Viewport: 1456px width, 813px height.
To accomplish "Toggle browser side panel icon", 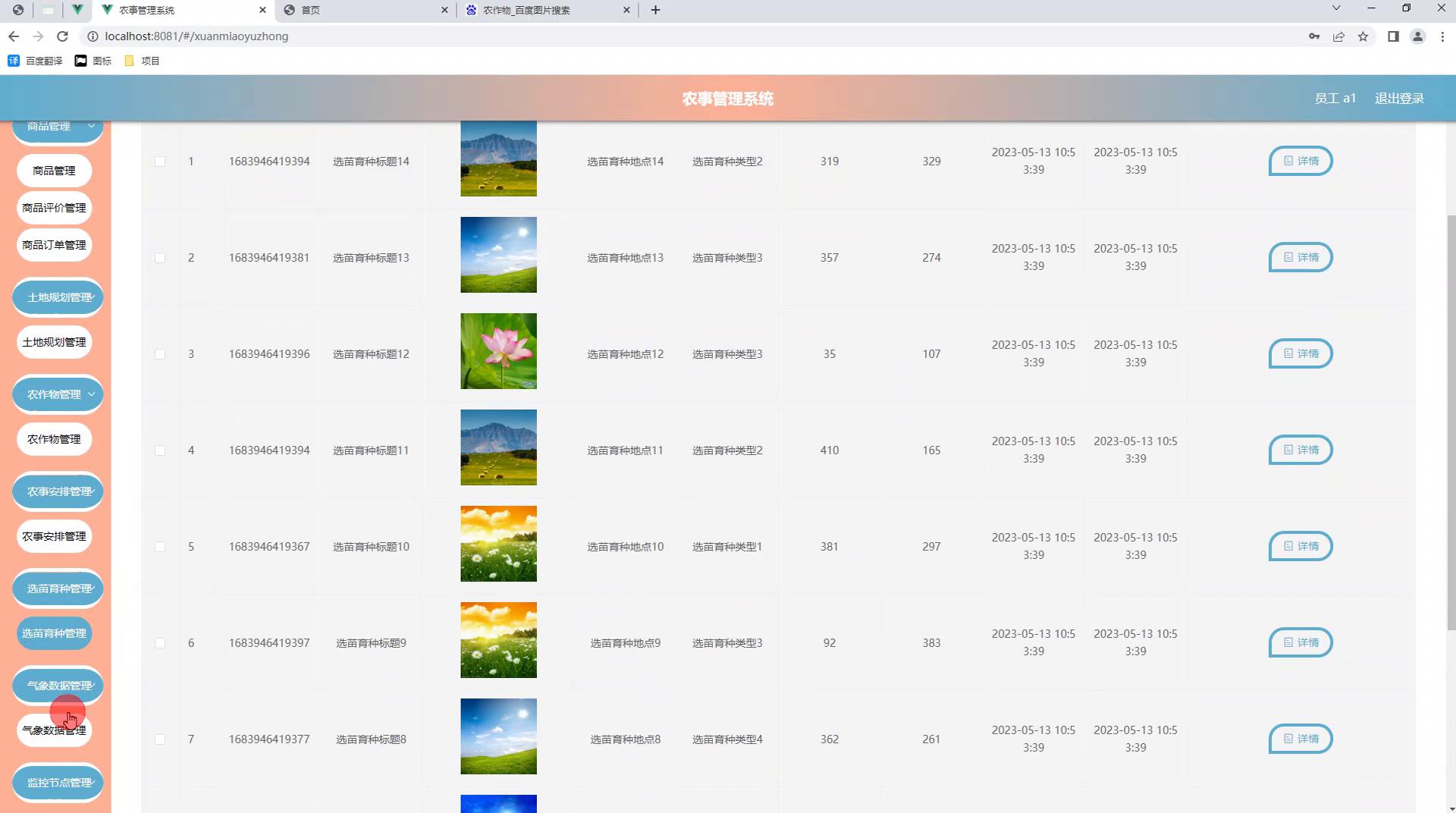I will tap(1393, 36).
